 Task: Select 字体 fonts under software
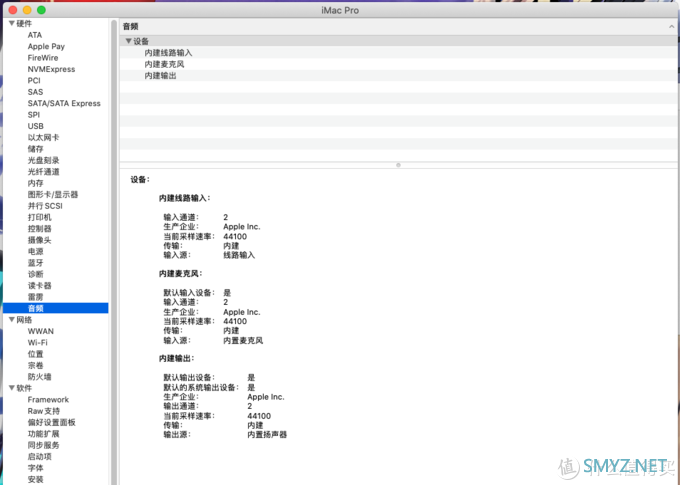[x=36, y=468]
